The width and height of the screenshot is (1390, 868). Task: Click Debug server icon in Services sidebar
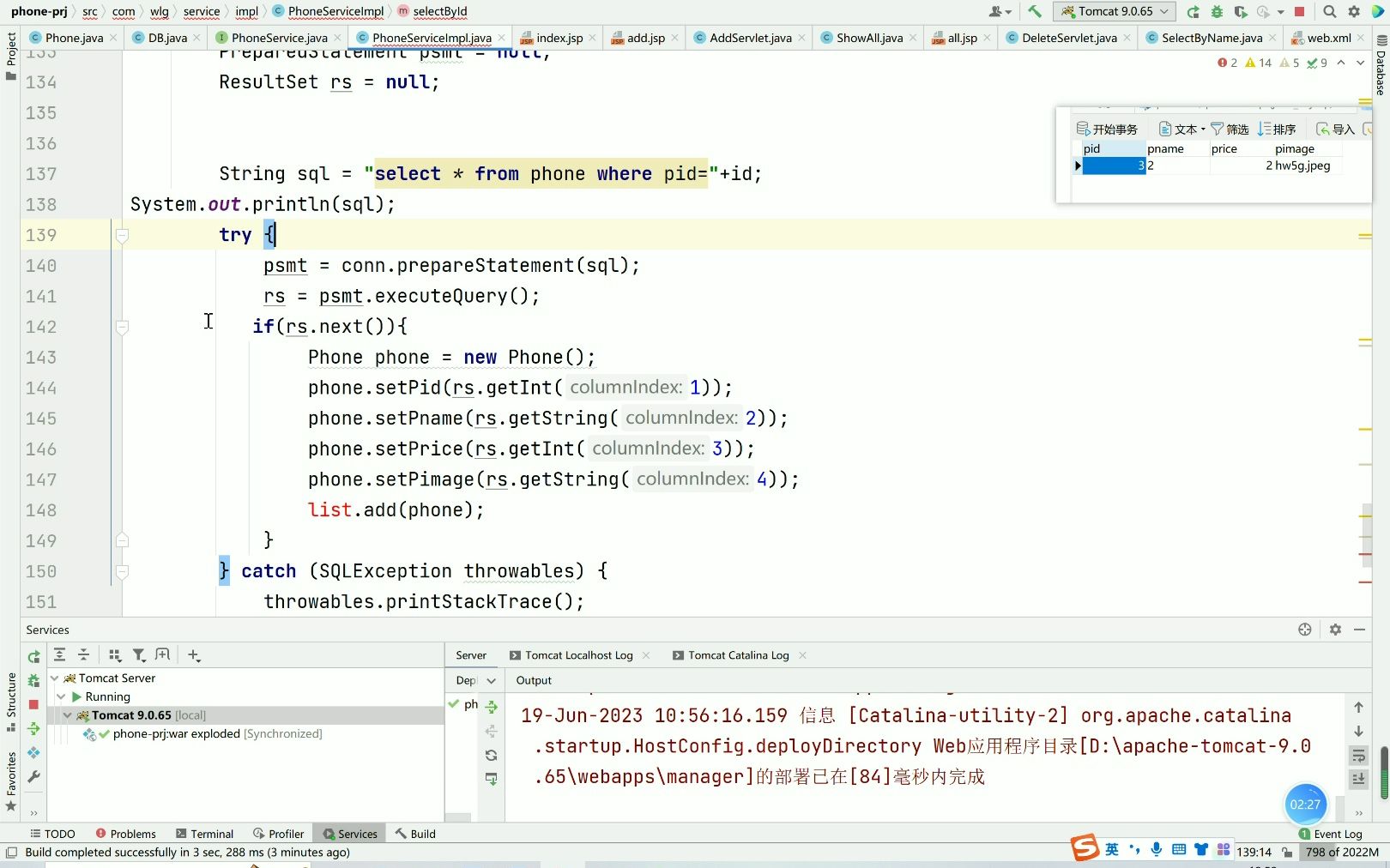(x=33, y=680)
